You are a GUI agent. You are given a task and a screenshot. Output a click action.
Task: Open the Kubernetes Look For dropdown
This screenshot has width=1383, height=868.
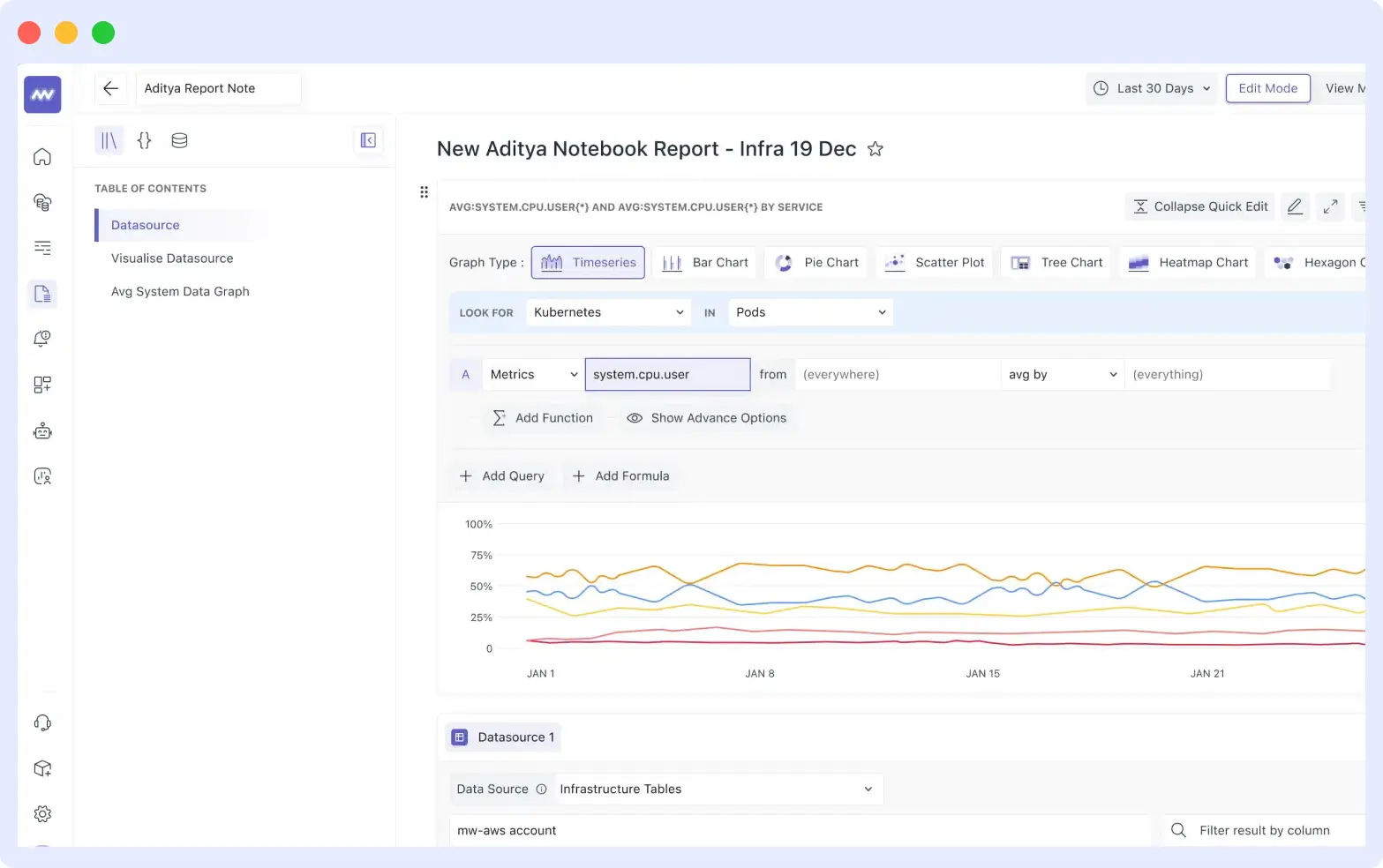coord(607,311)
